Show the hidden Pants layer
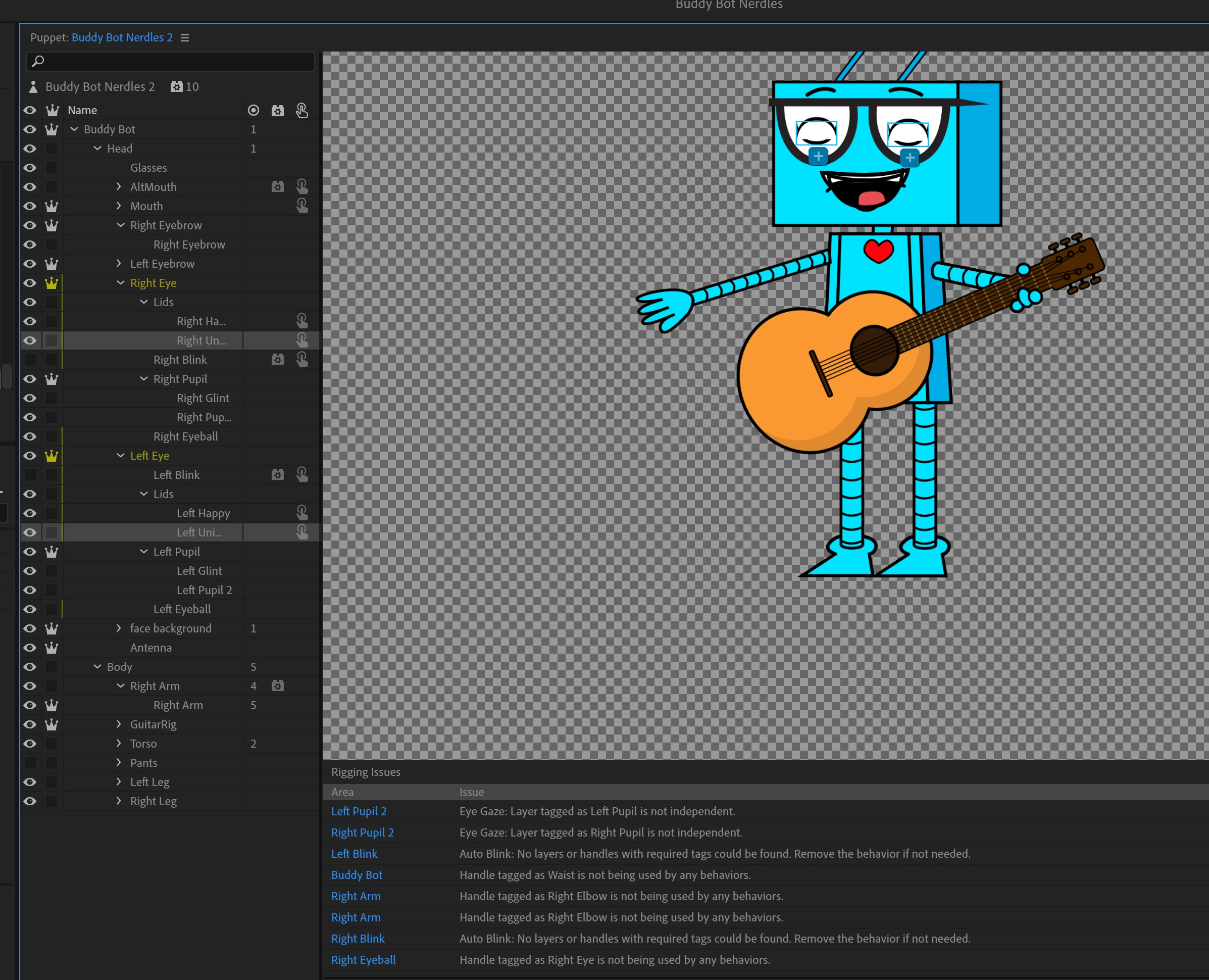This screenshot has height=980, width=1209. (30, 763)
